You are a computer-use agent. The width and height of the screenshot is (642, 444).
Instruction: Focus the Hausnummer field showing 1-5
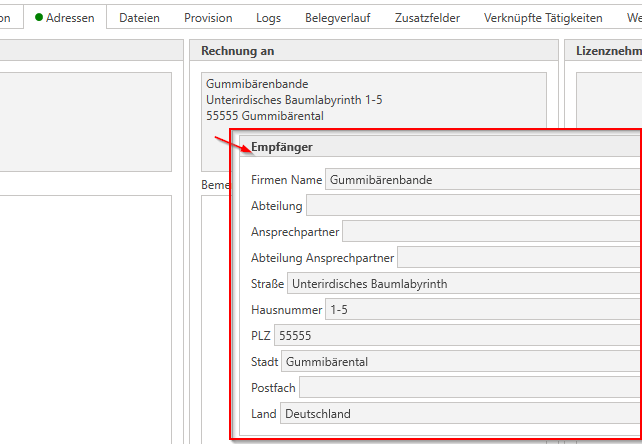480,310
